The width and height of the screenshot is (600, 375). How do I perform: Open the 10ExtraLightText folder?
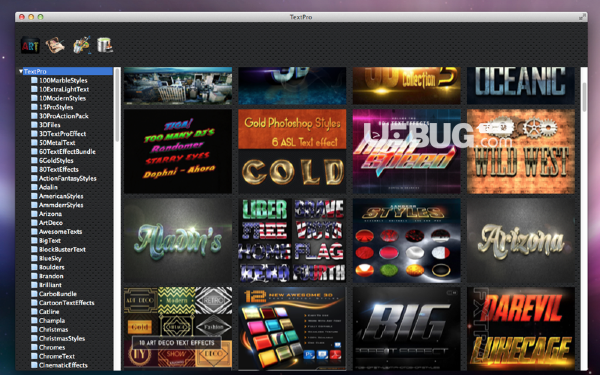tap(64, 89)
